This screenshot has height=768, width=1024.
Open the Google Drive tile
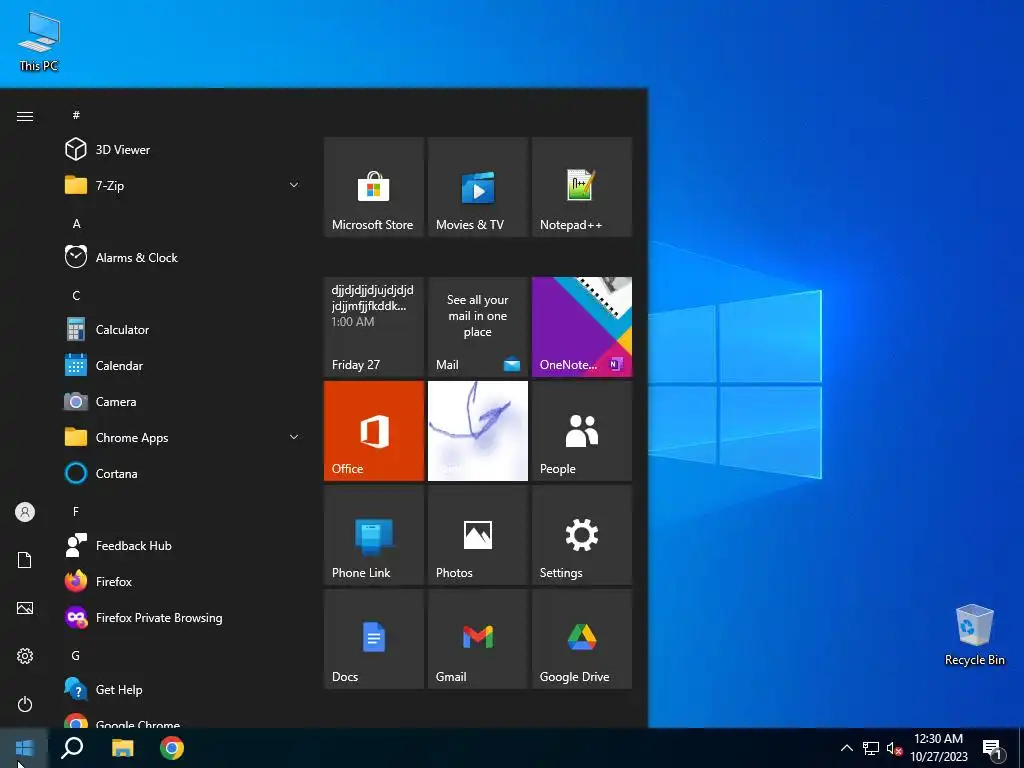(582, 639)
